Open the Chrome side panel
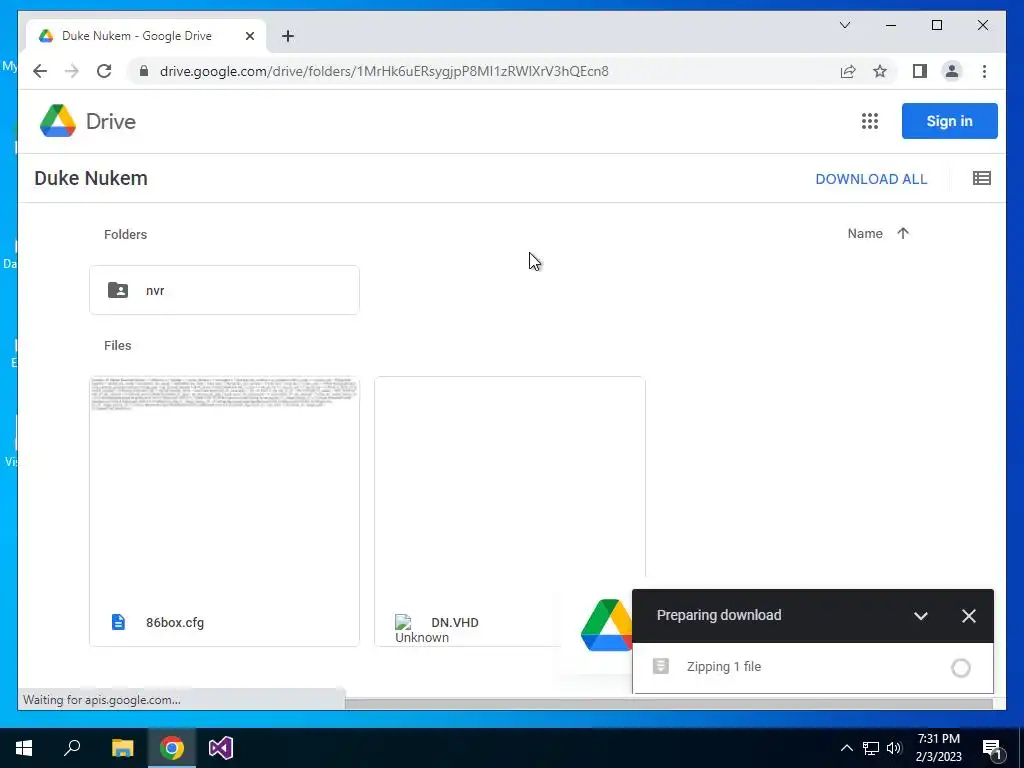Image resolution: width=1024 pixels, height=768 pixels. coord(920,71)
